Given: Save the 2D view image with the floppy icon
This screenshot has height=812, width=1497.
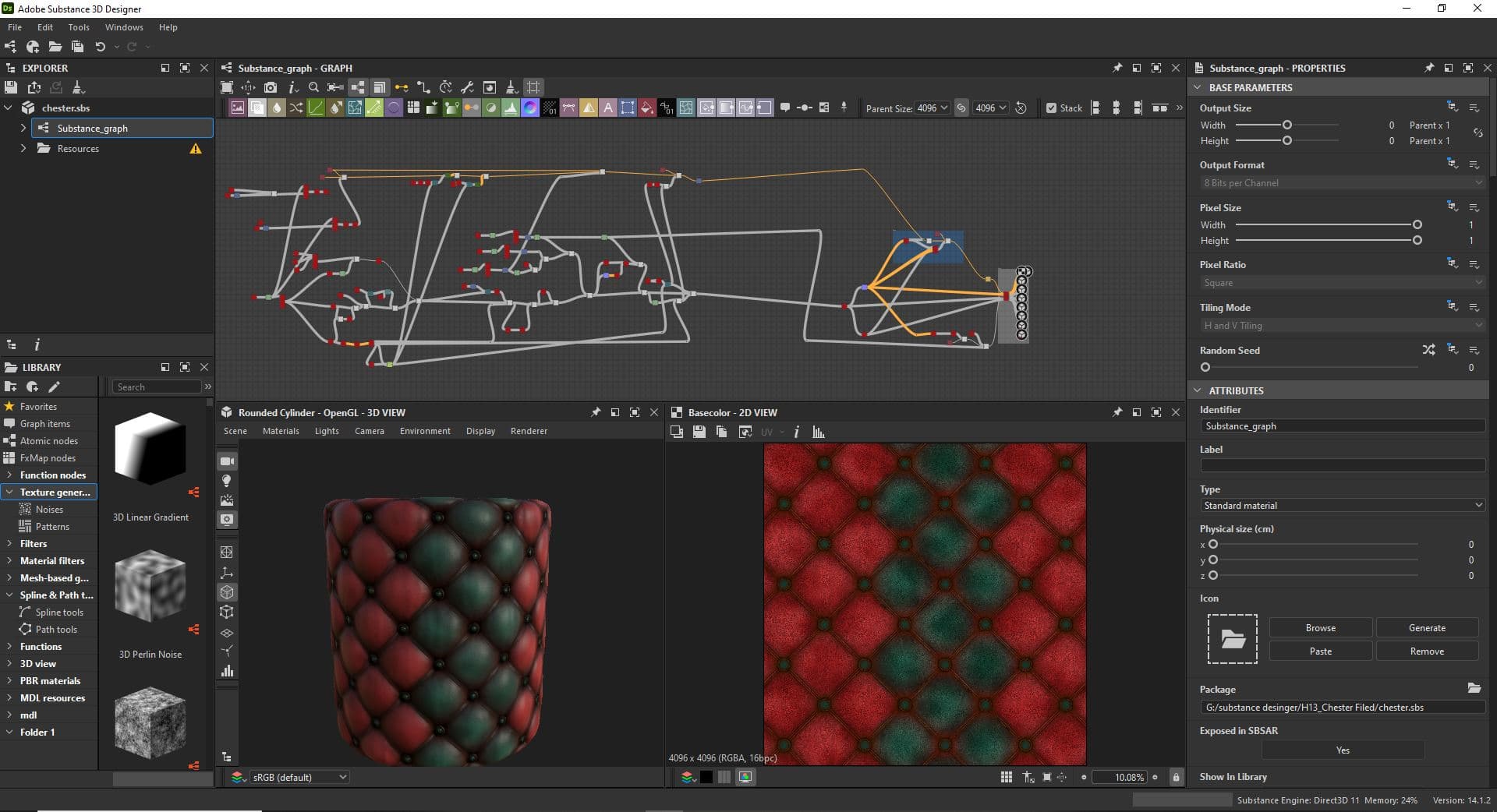Looking at the screenshot, I should pos(699,432).
